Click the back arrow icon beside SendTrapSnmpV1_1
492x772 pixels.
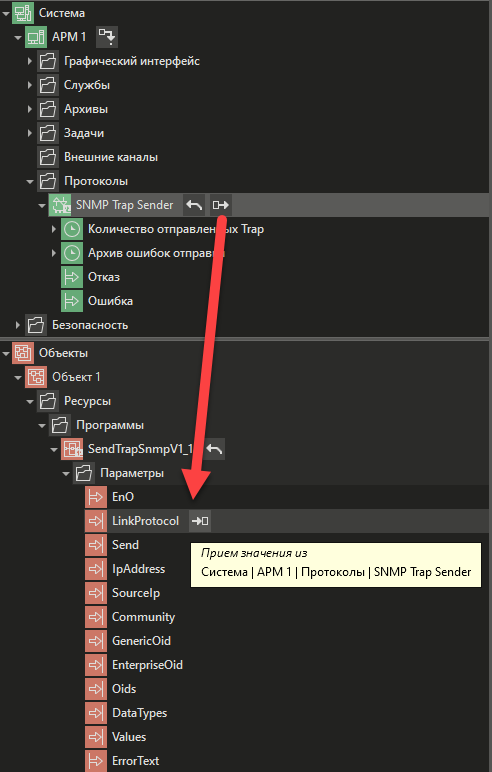214,449
